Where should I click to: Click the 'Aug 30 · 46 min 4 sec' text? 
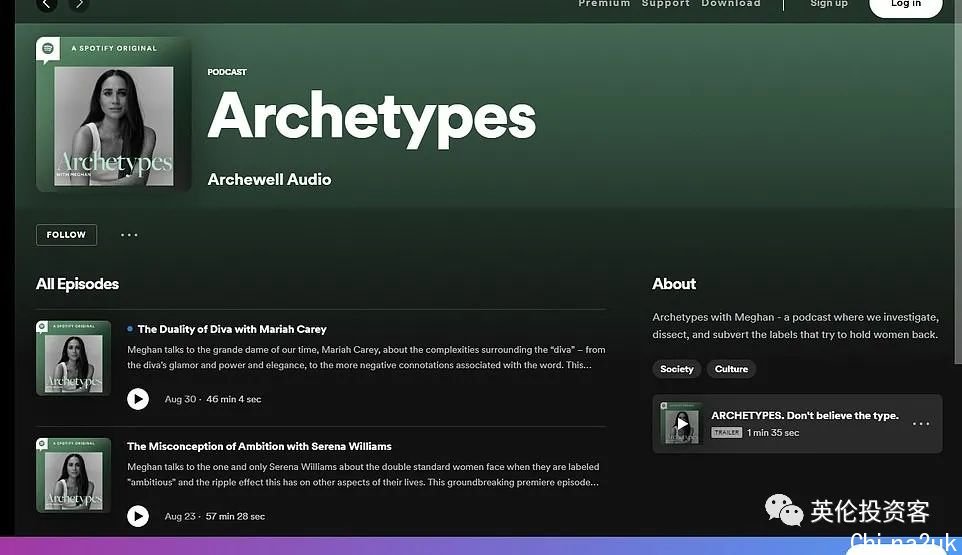coord(213,399)
